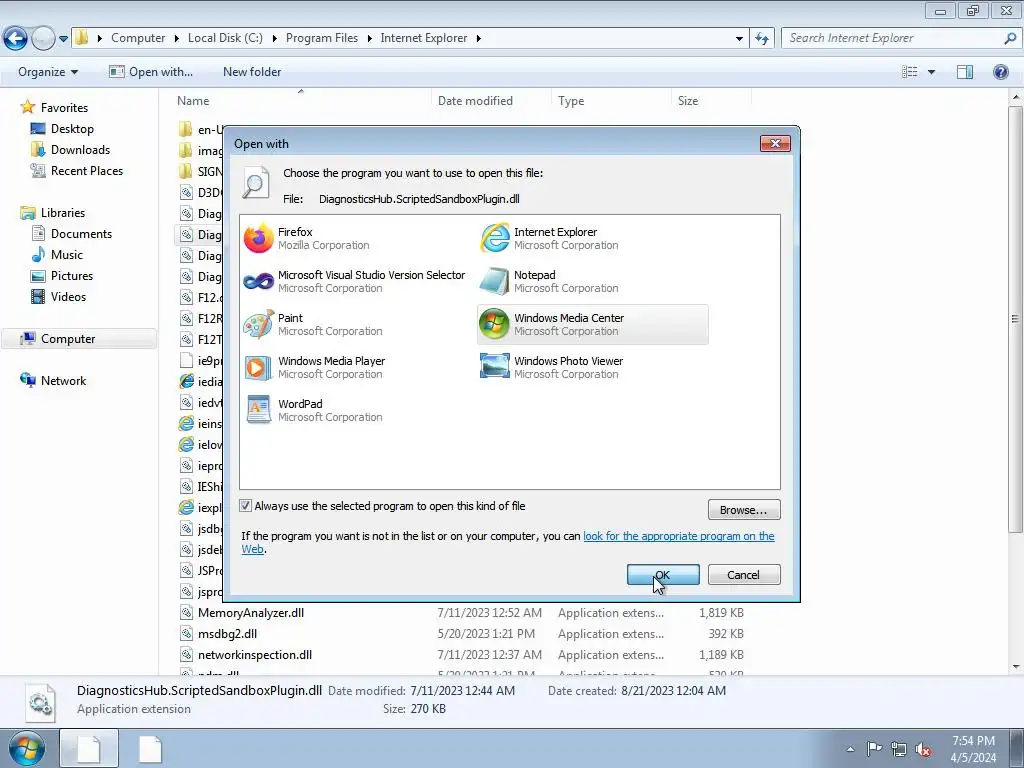Close the Open with dialog window
This screenshot has width=1024, height=768.
click(775, 143)
